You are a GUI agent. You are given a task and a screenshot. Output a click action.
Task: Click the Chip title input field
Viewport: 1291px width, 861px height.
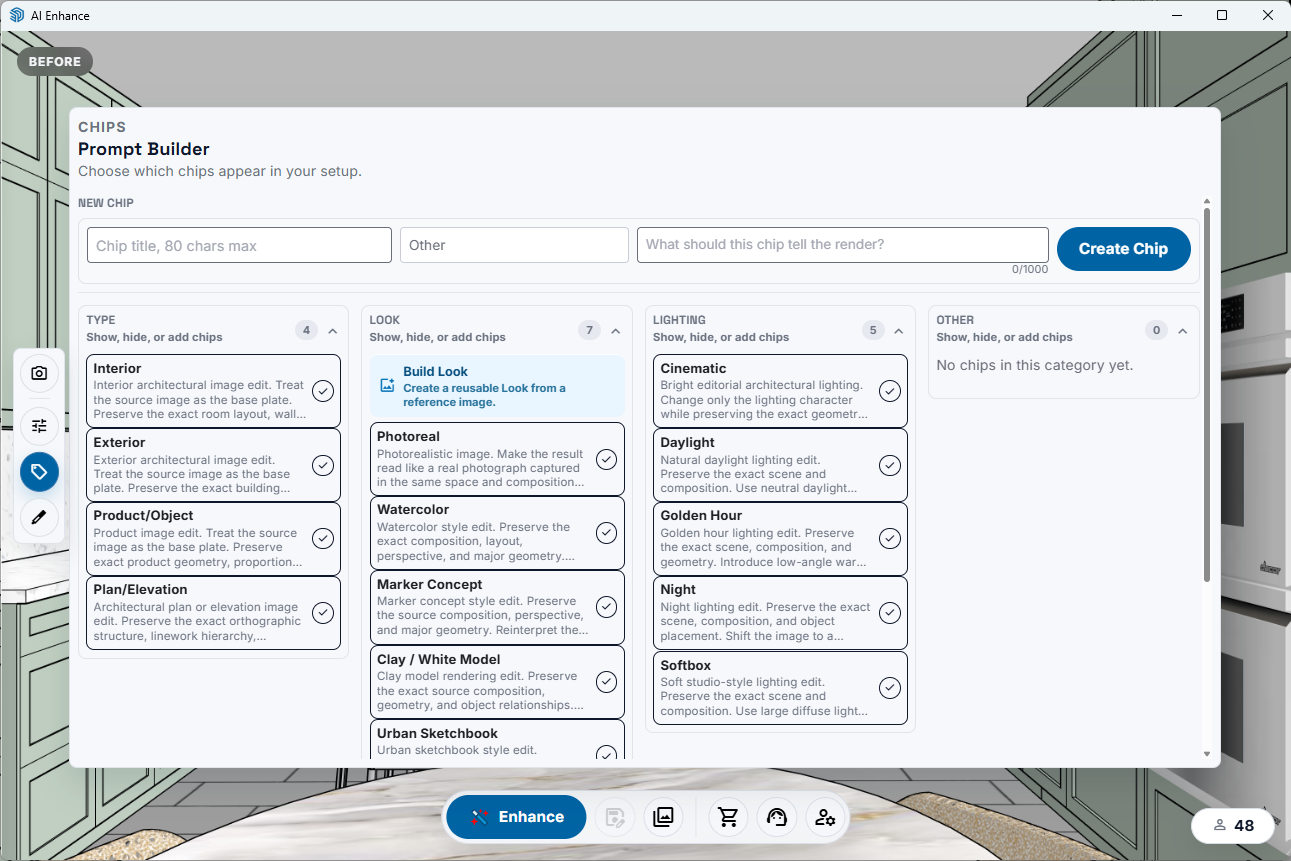[x=239, y=245]
